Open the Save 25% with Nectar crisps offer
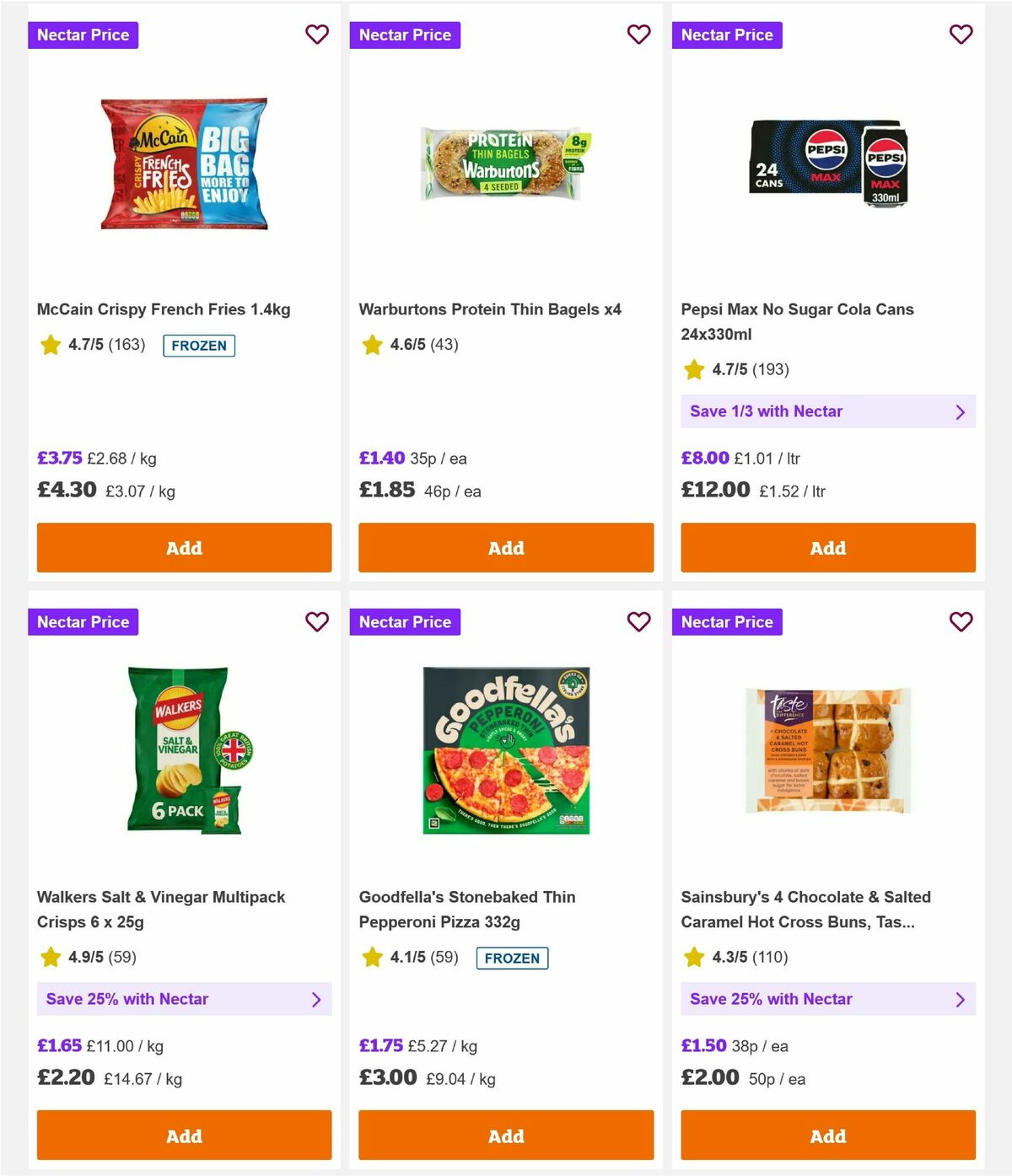 tap(184, 999)
